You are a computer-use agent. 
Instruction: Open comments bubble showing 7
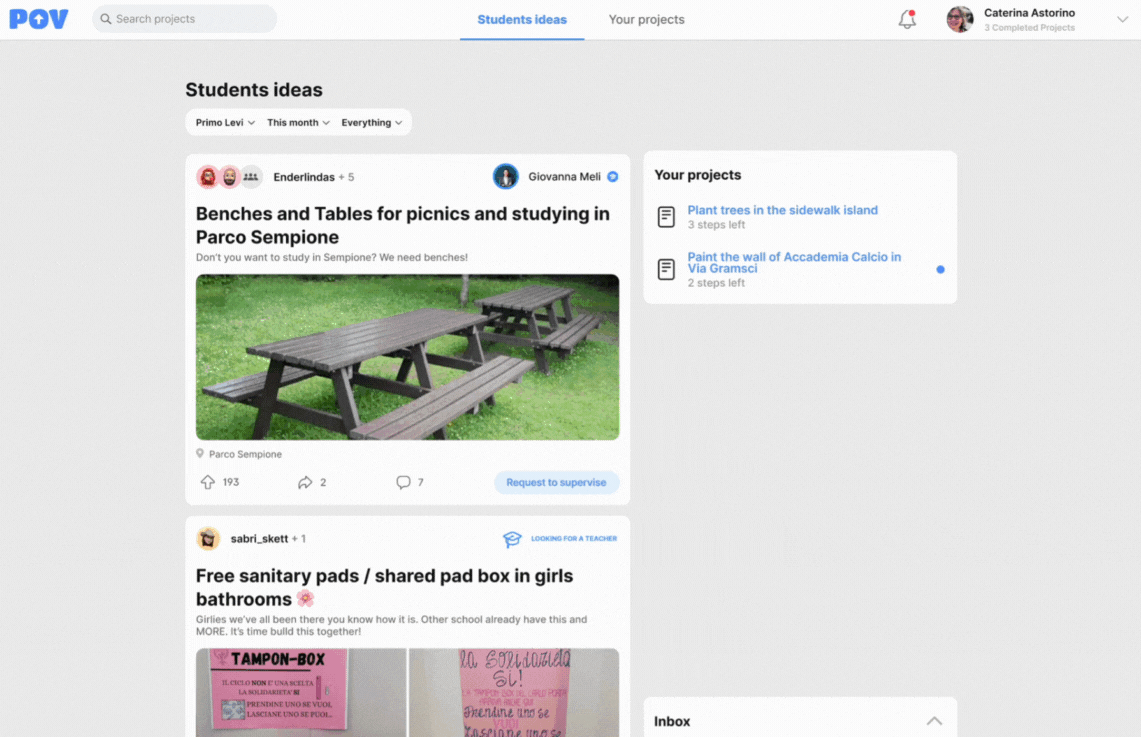[x=403, y=482]
